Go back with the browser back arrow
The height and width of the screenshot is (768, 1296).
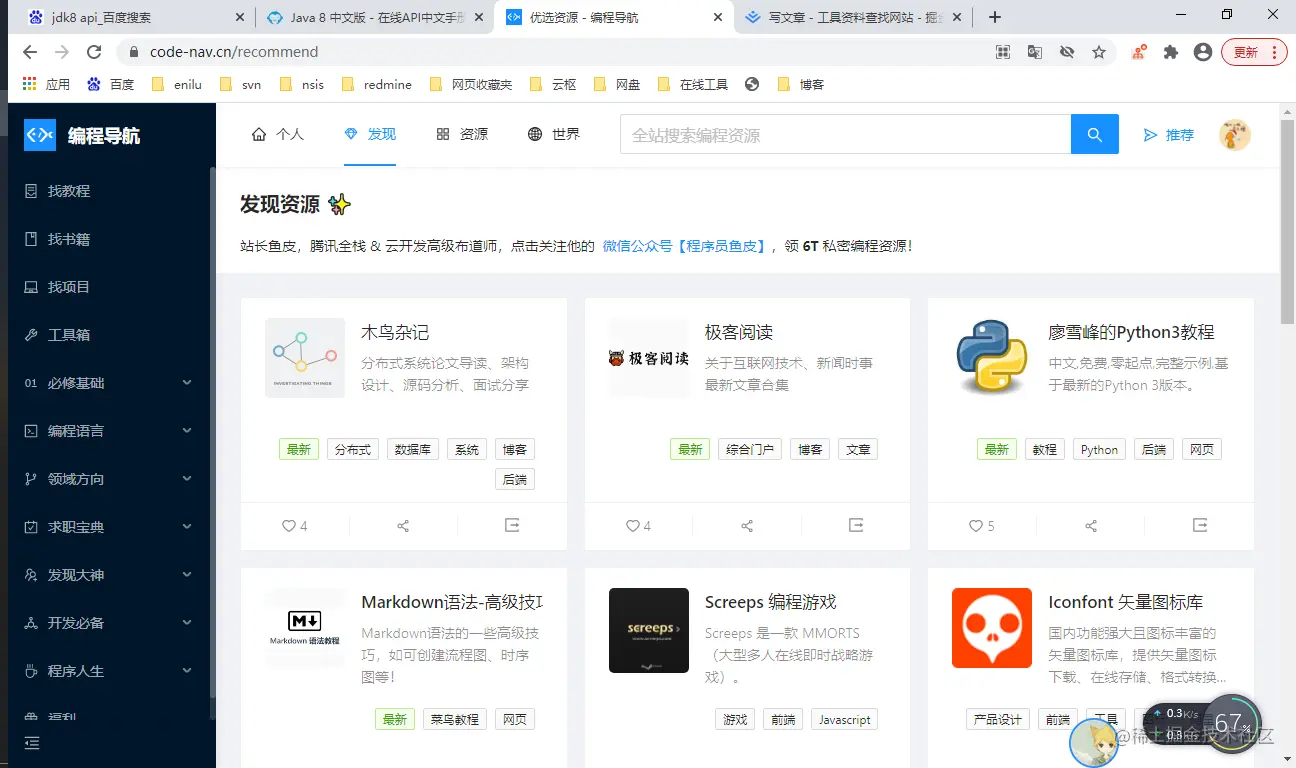[31, 52]
